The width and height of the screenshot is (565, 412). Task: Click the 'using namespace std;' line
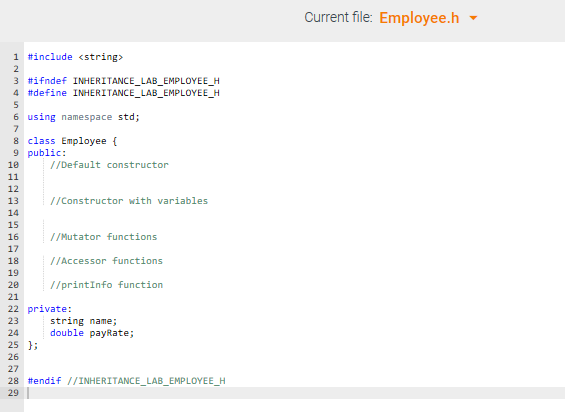point(84,117)
